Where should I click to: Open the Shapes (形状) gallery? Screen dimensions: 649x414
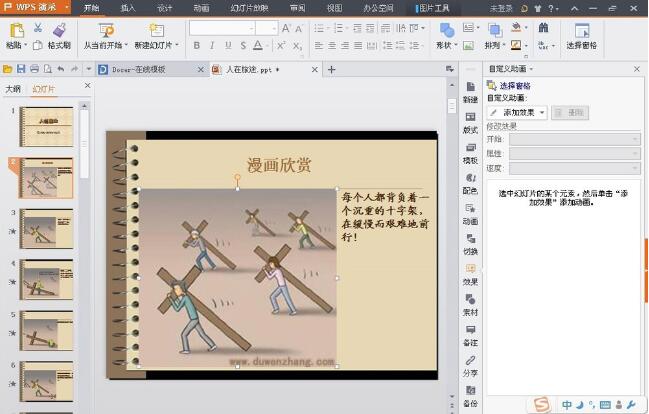pyautogui.click(x=447, y=36)
